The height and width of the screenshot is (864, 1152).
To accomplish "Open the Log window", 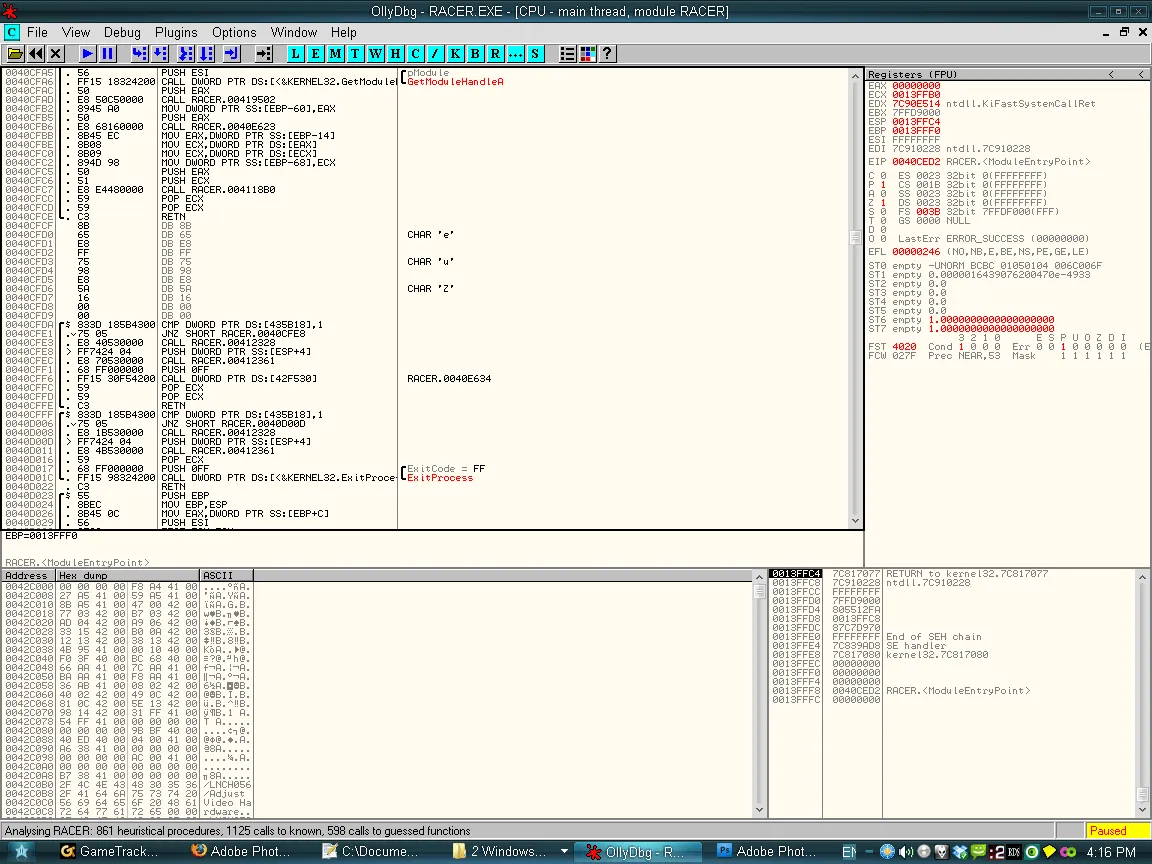I will pos(297,54).
